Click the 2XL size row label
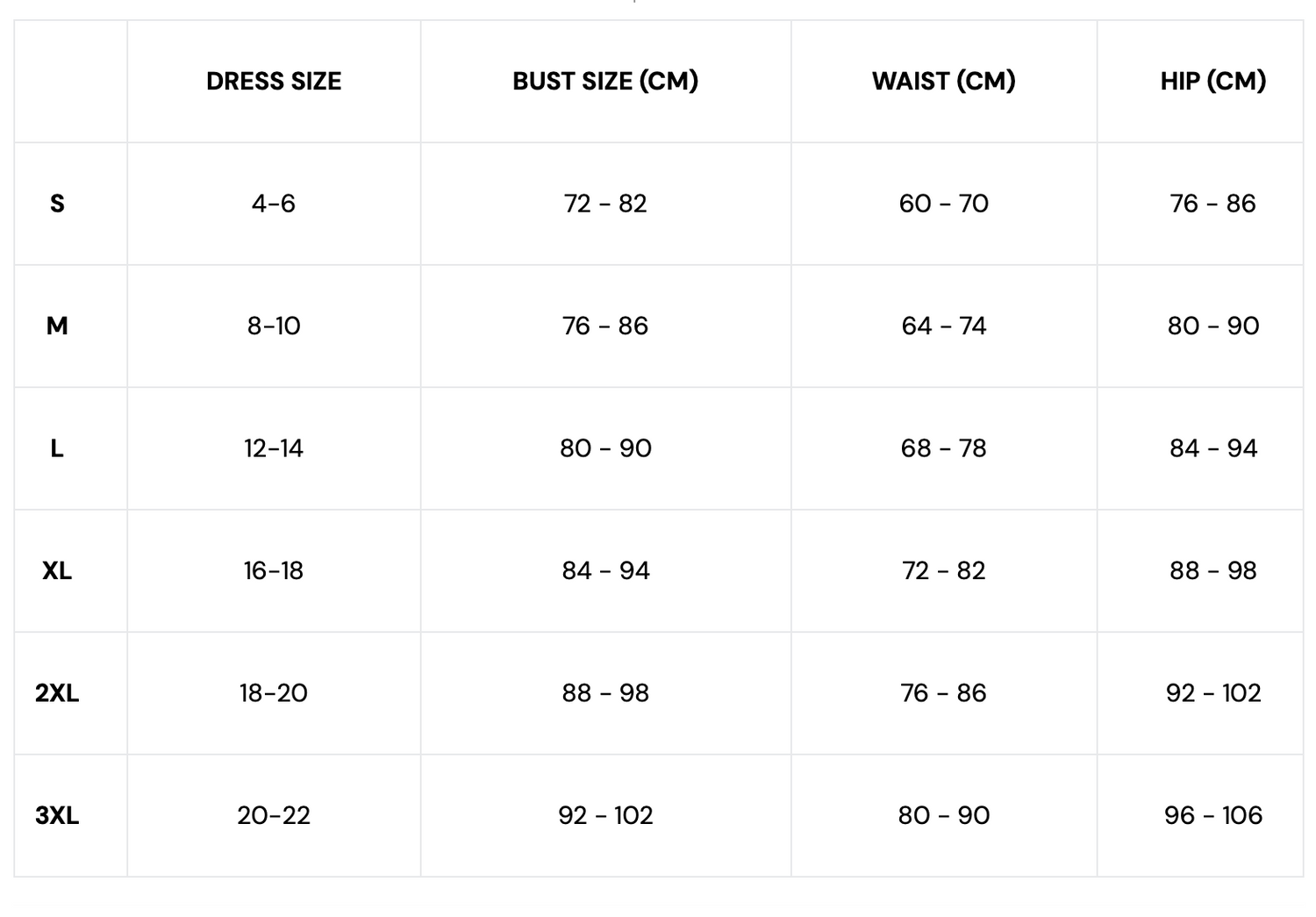The image size is (1316, 917). pyautogui.click(x=57, y=693)
